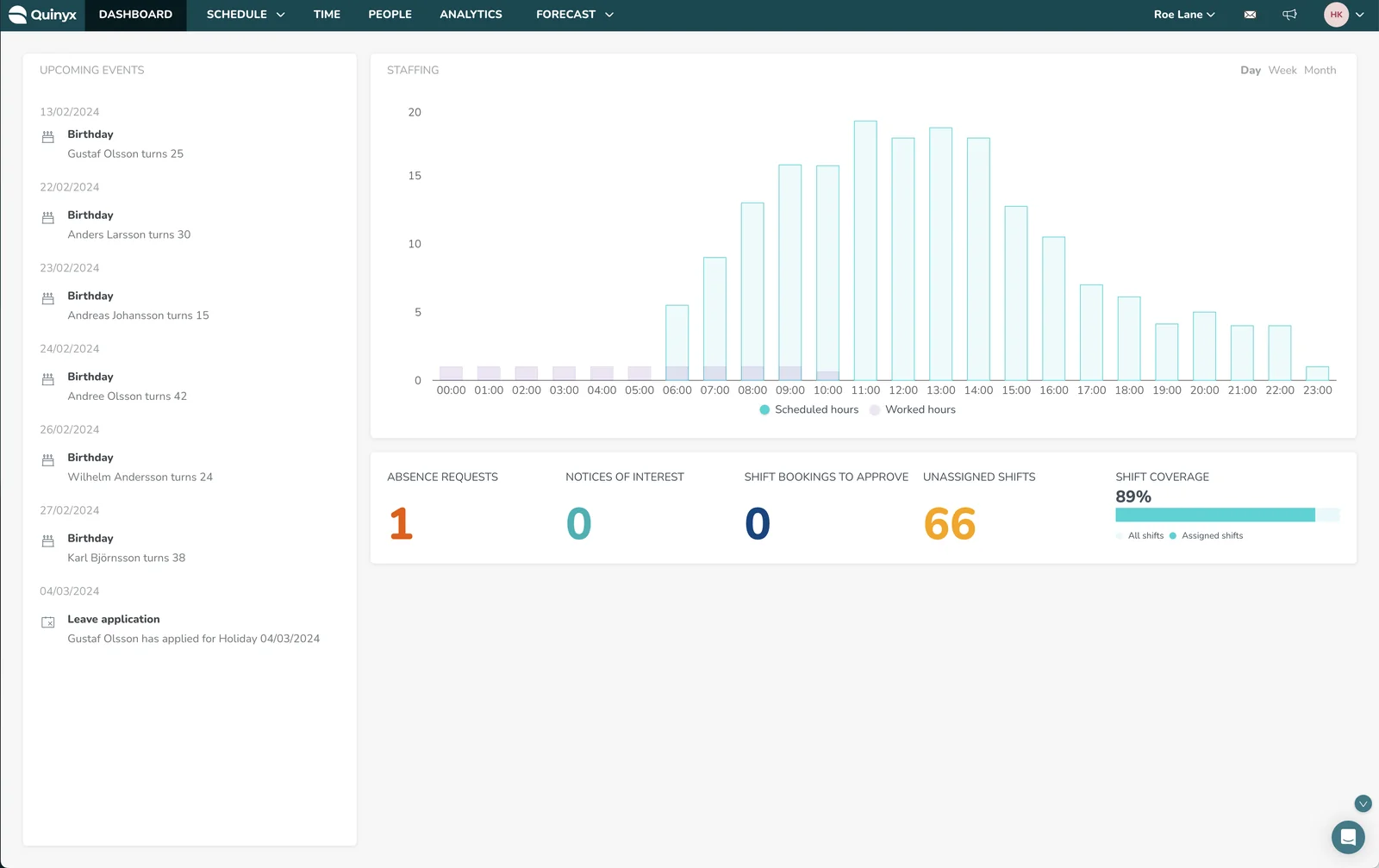
Task: Open the Analytics tab
Action: pos(471,15)
